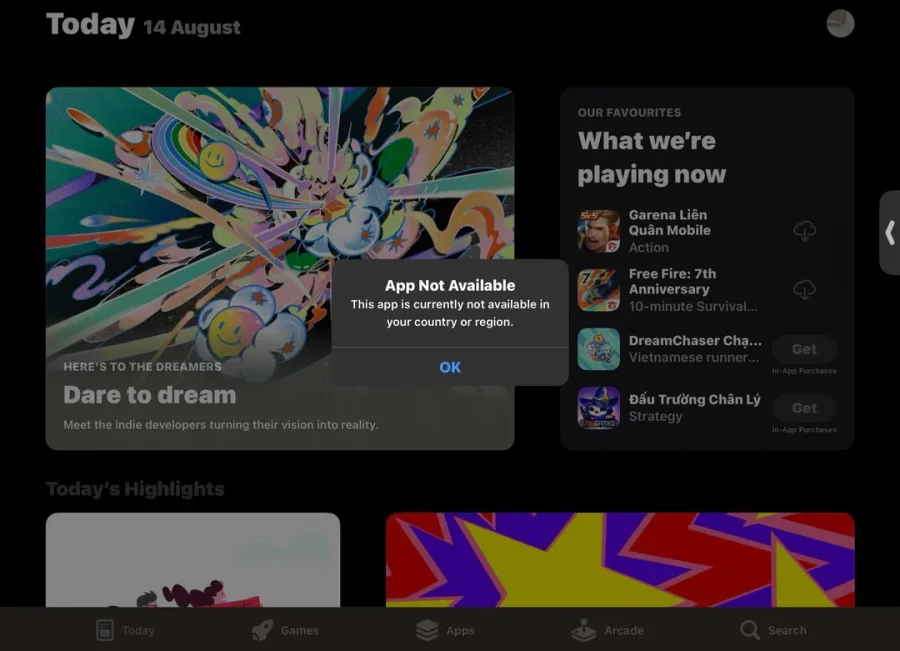900x651 pixels.
Task: Switch to the Games tab
Action: pyautogui.click(x=285, y=630)
